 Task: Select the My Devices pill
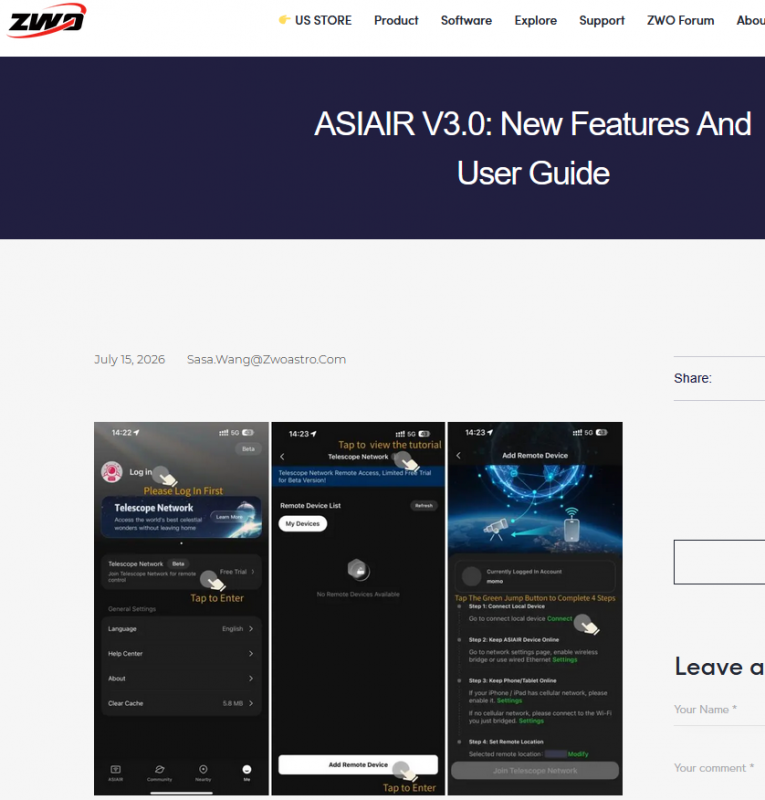click(303, 523)
